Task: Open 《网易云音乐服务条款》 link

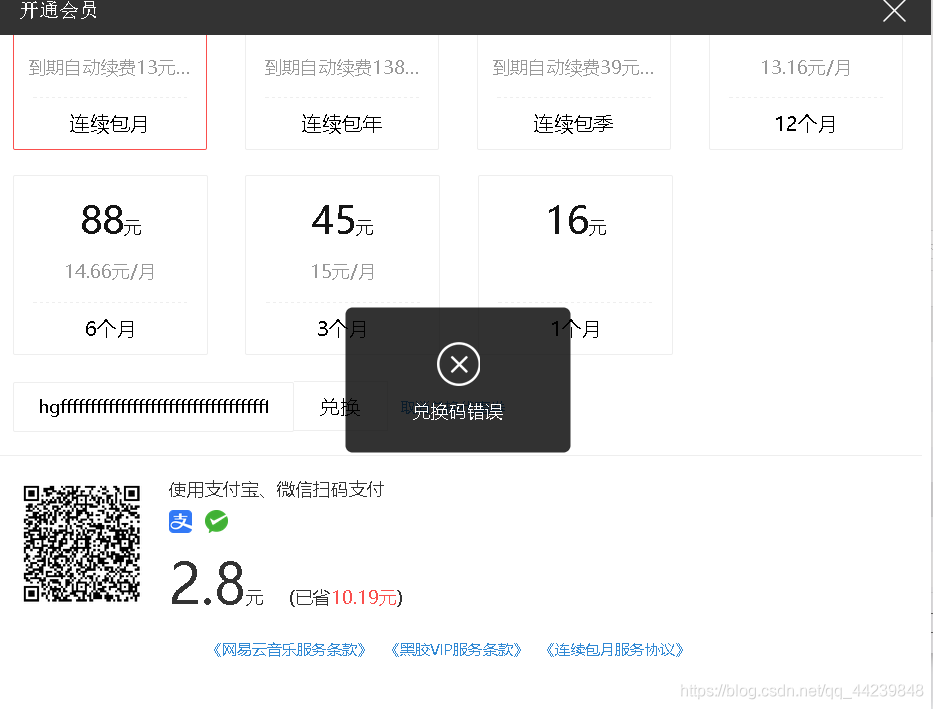Action: (x=289, y=650)
